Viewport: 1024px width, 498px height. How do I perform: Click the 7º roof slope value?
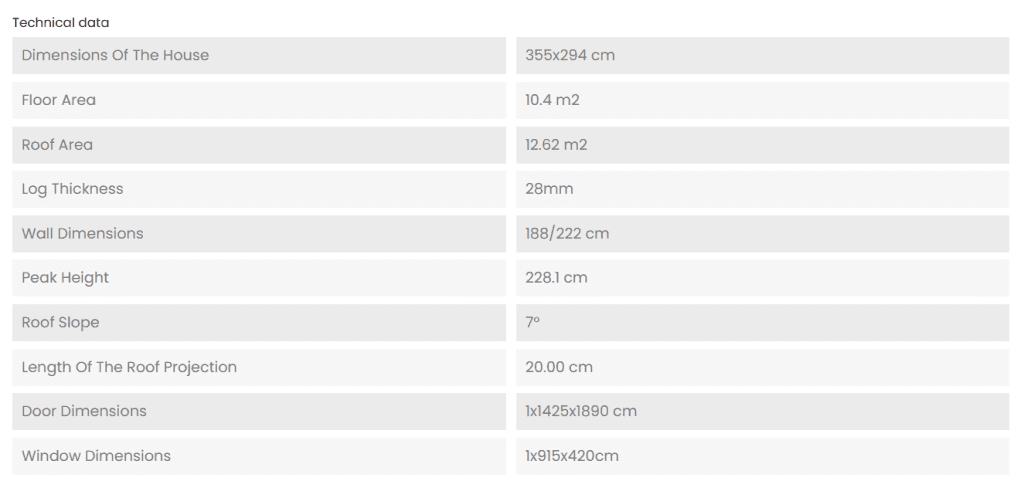[533, 322]
